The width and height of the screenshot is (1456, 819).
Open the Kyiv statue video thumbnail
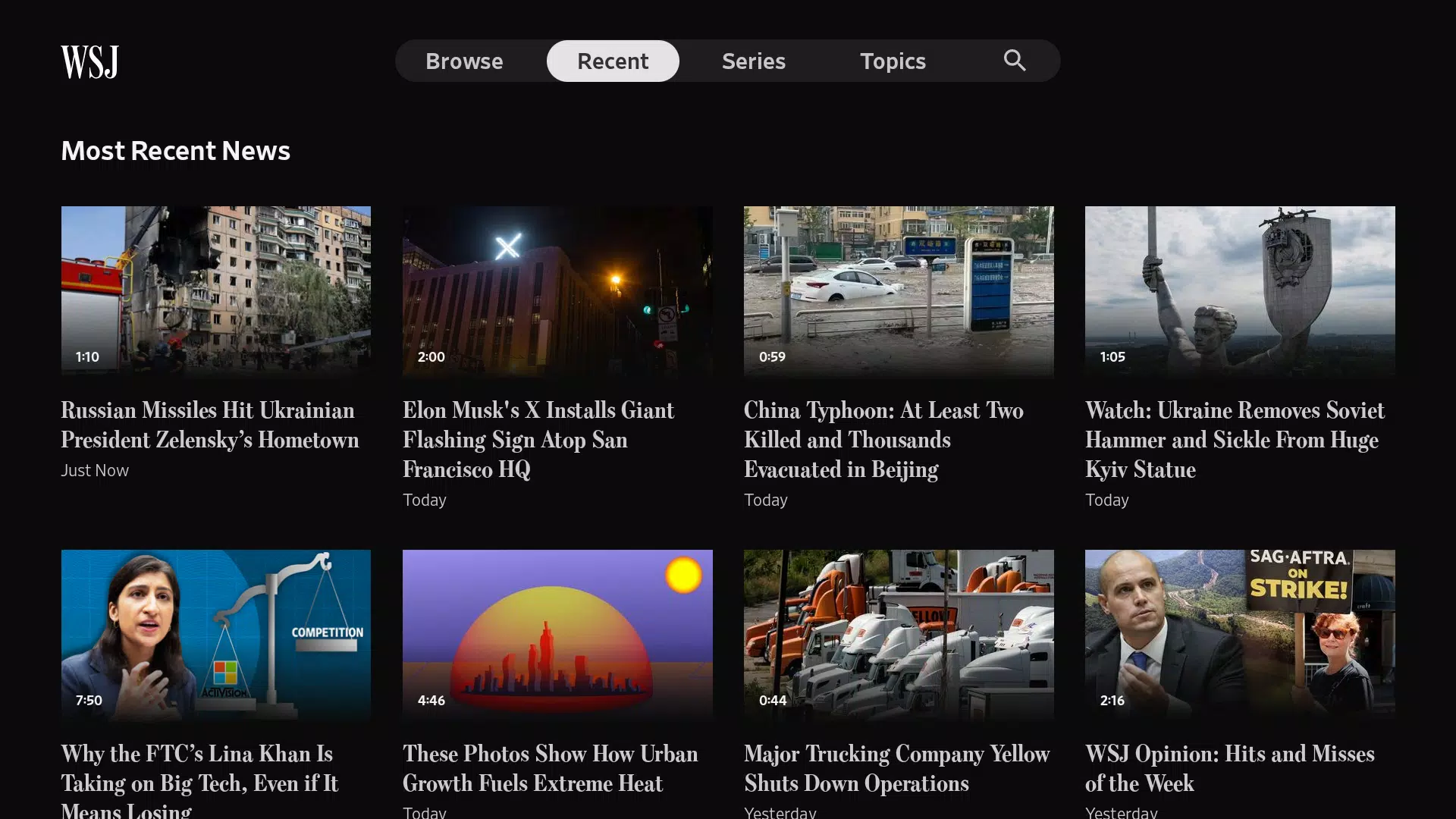(x=1240, y=291)
